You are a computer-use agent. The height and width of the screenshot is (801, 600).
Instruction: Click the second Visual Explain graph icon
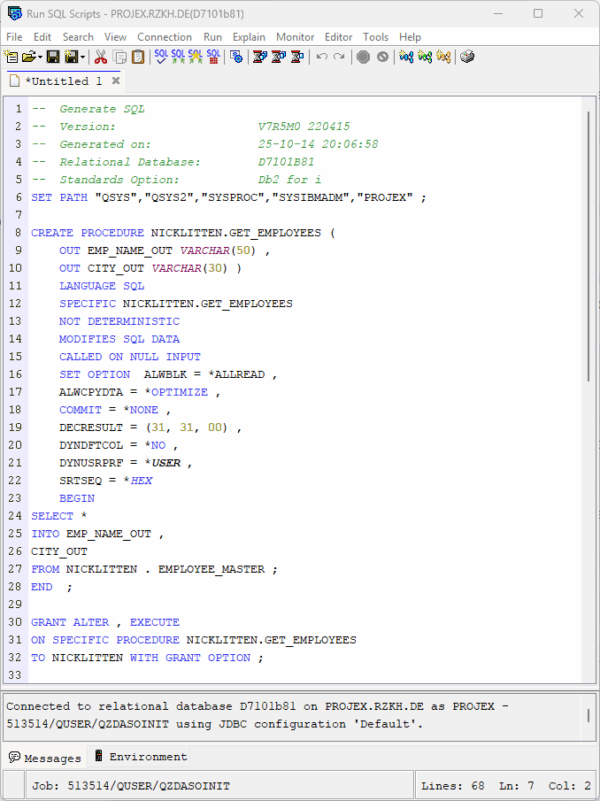[425, 57]
